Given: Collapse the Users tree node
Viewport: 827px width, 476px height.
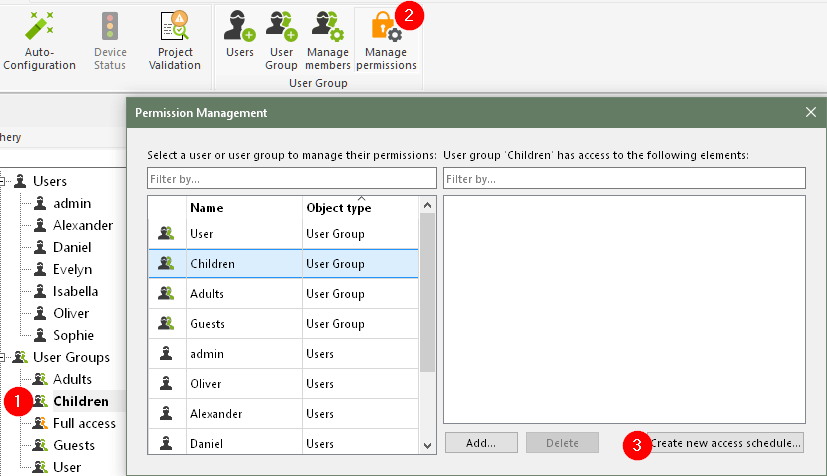Looking at the screenshot, I should [x=5, y=181].
